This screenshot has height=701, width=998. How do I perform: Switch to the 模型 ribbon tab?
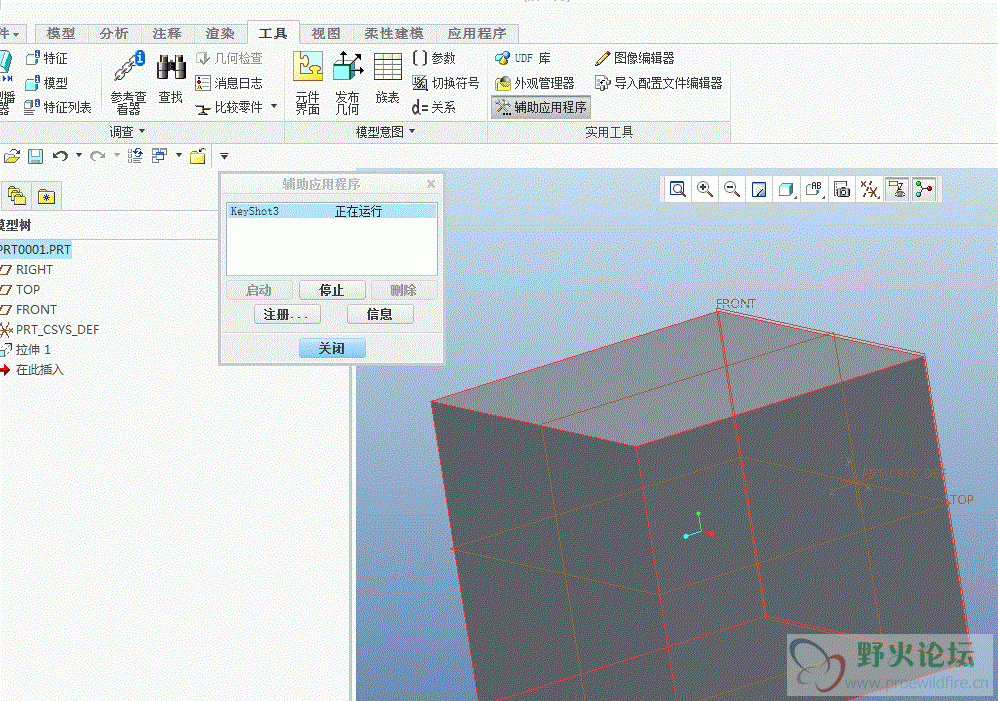coord(61,34)
